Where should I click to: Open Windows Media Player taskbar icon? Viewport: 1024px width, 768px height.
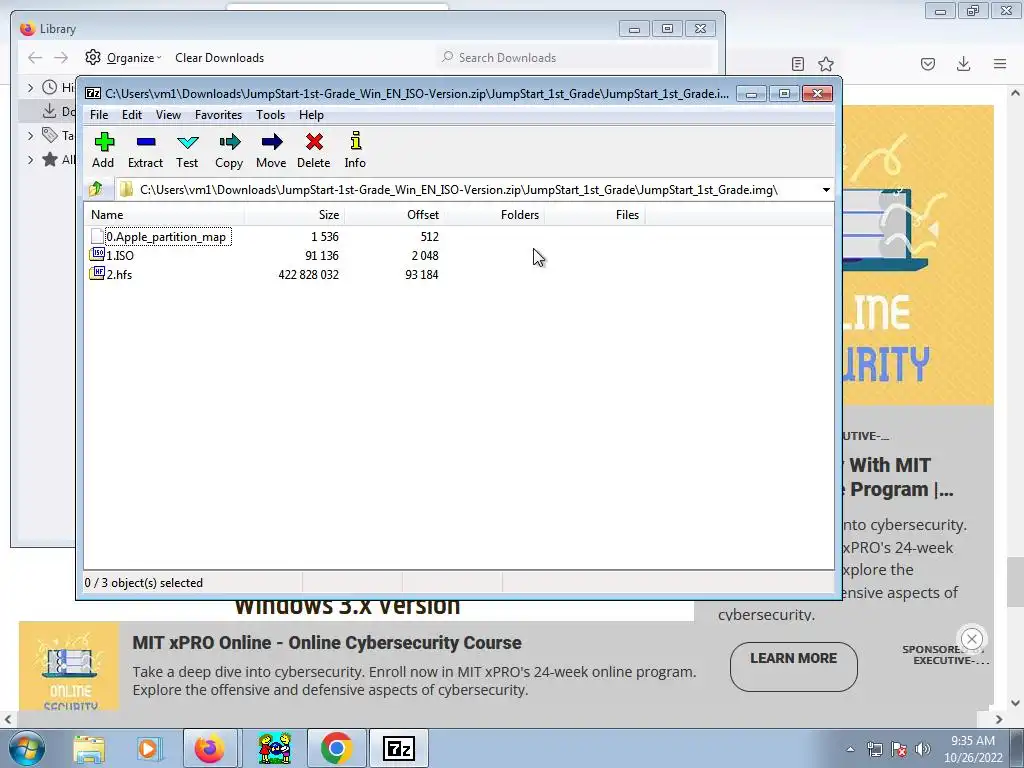coord(150,748)
